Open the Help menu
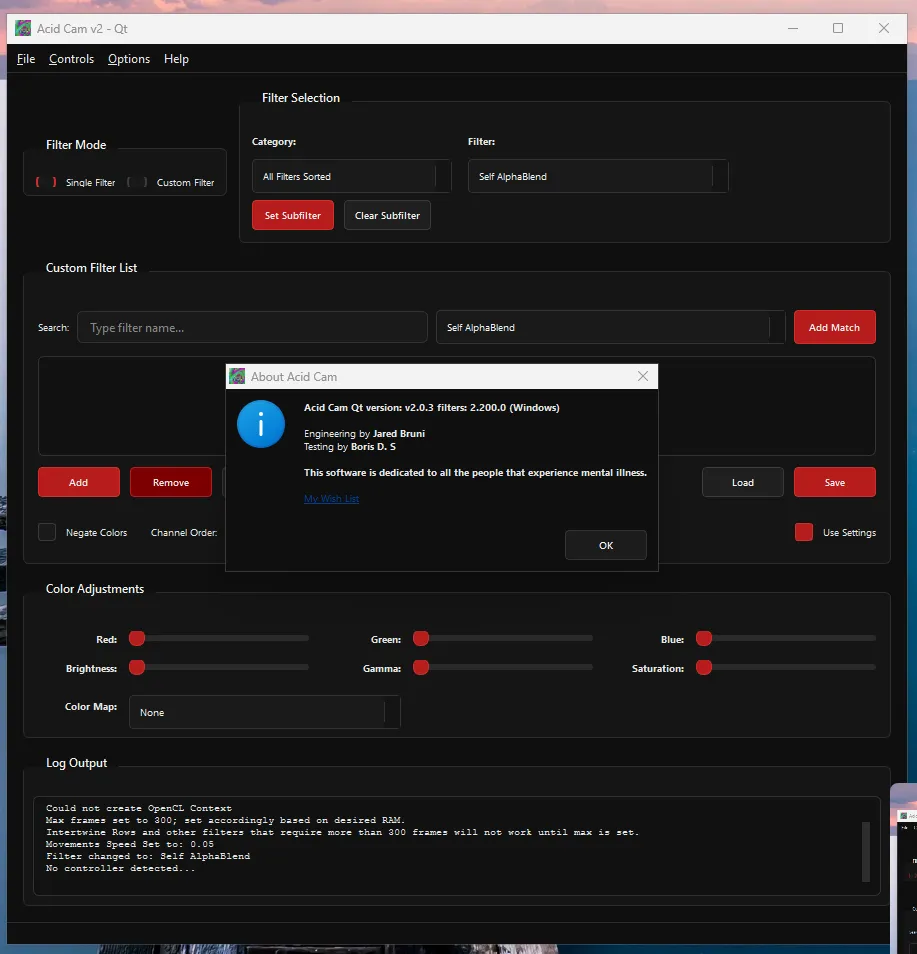Viewport: 917px width, 954px height. point(176,59)
